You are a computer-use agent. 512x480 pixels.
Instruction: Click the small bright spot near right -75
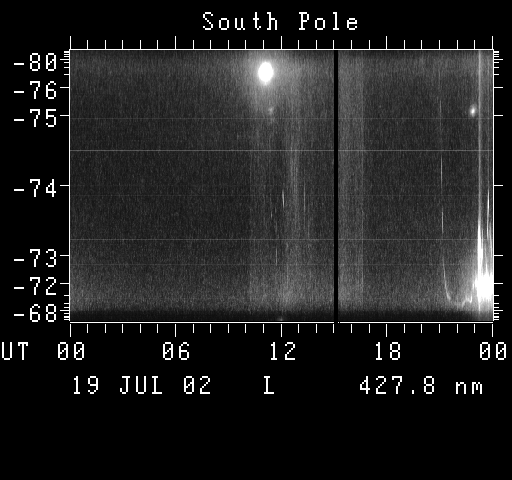point(473,111)
